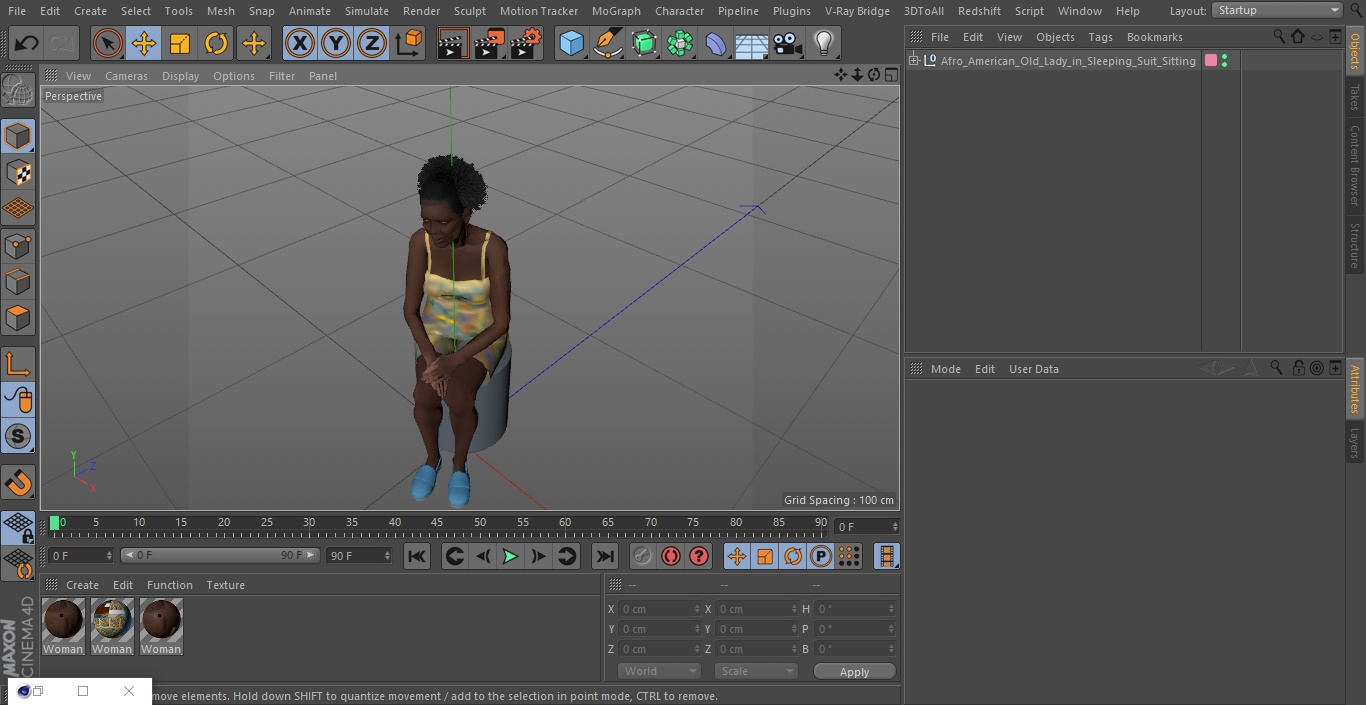Image resolution: width=1366 pixels, height=705 pixels.
Task: Click frame 45 on timeline ruler
Action: coord(437,522)
